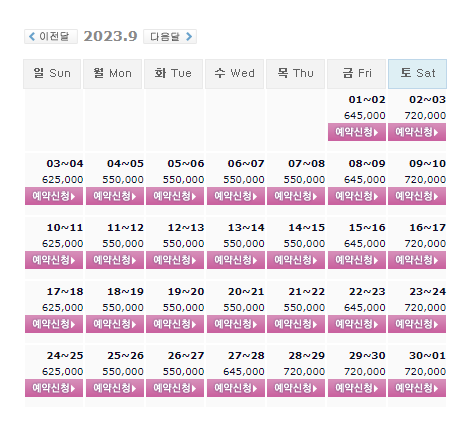472x421 pixels.
Task: Select the 13~14 date label
Action: pos(246,227)
